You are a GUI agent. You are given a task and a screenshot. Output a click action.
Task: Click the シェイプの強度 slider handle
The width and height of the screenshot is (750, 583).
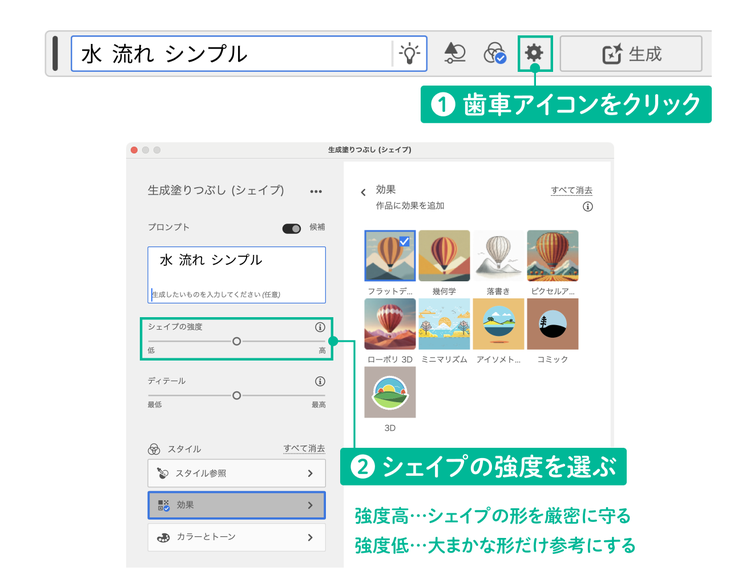point(236,341)
